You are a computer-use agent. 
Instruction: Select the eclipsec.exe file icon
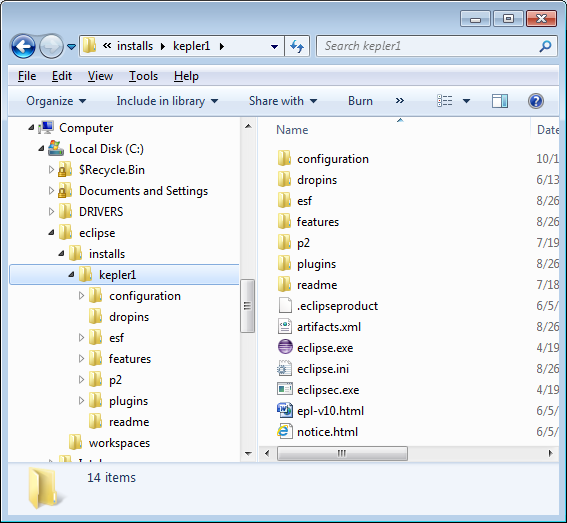(285, 390)
